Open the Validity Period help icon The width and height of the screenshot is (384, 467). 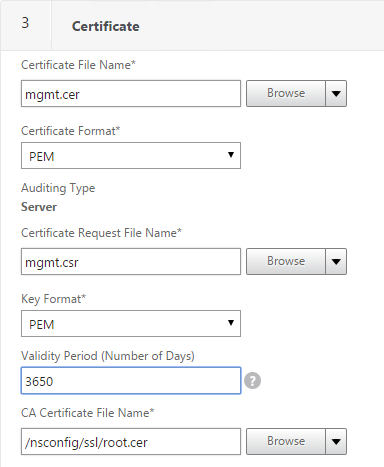[x=252, y=381]
